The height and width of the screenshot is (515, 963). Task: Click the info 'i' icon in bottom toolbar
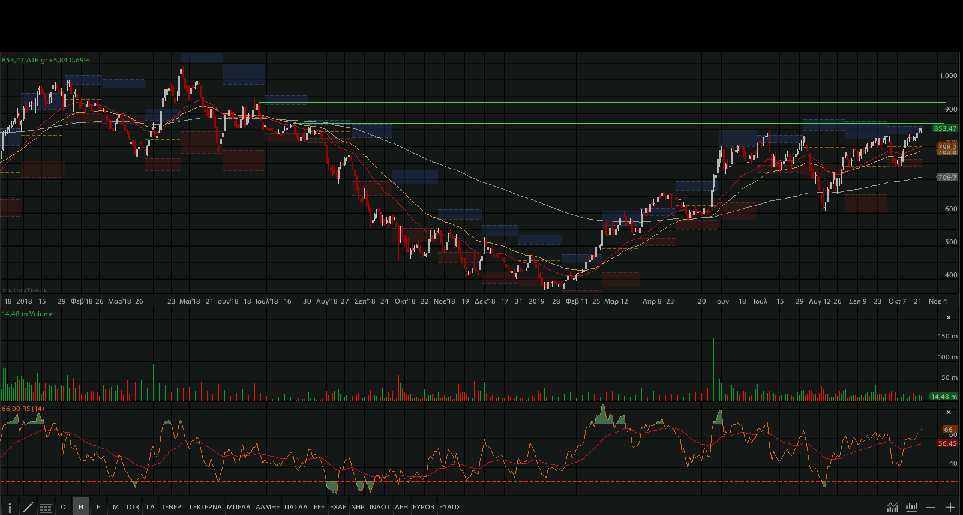[10, 507]
